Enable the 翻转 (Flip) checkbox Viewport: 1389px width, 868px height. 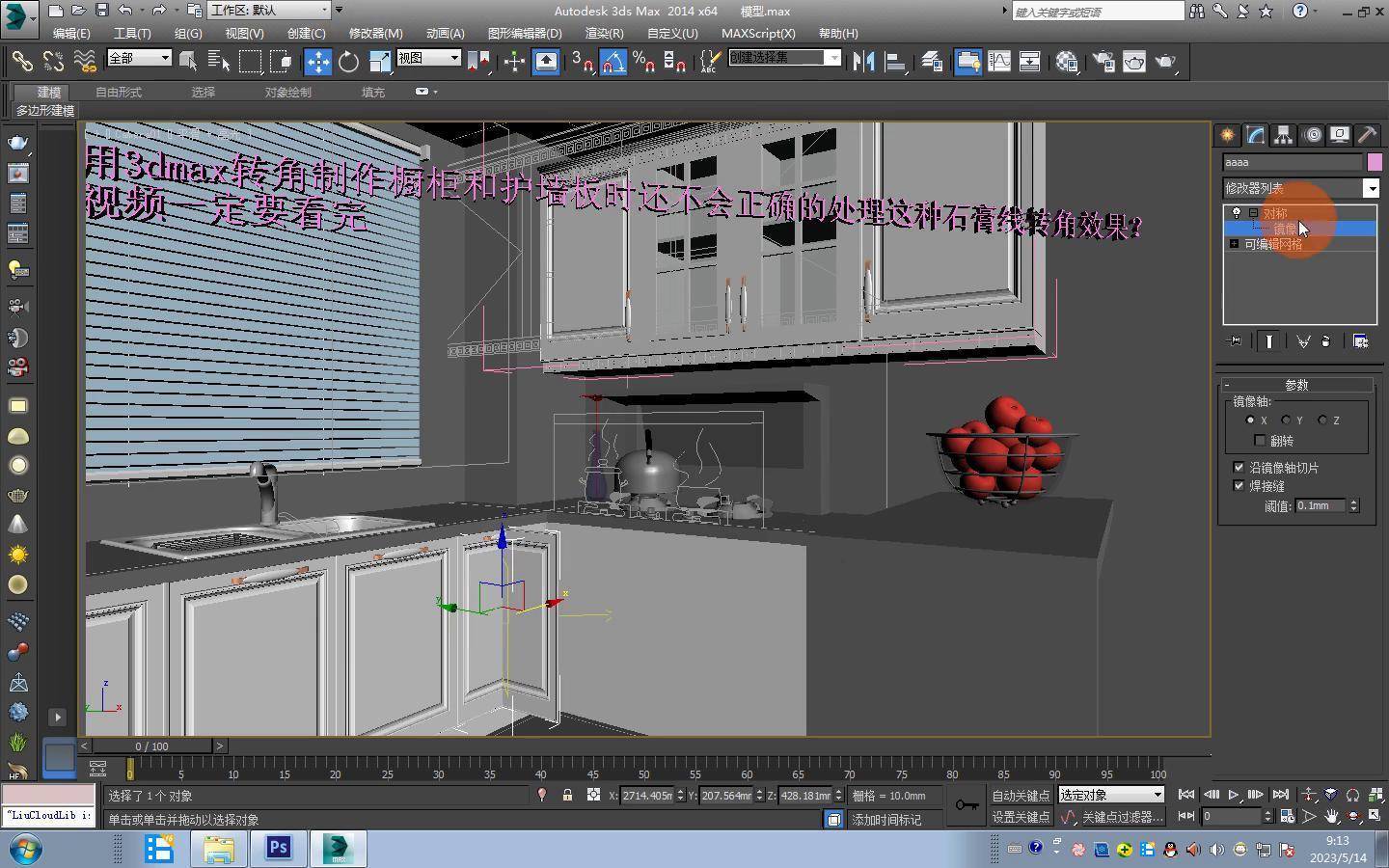[x=1260, y=441]
